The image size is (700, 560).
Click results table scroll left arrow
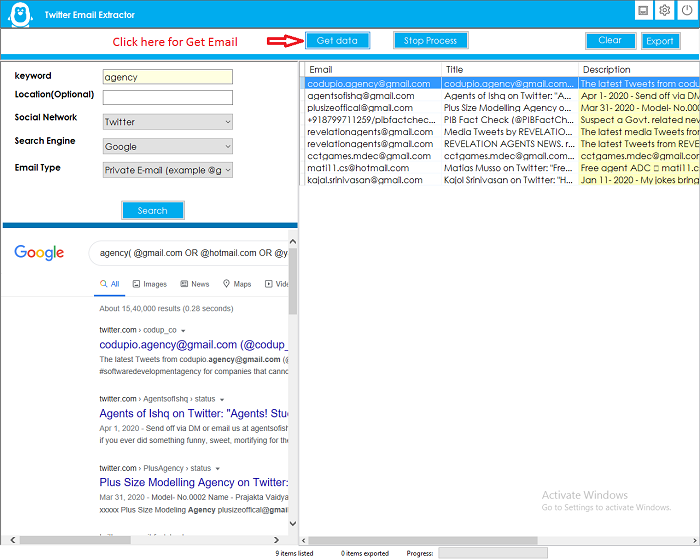click(x=304, y=541)
